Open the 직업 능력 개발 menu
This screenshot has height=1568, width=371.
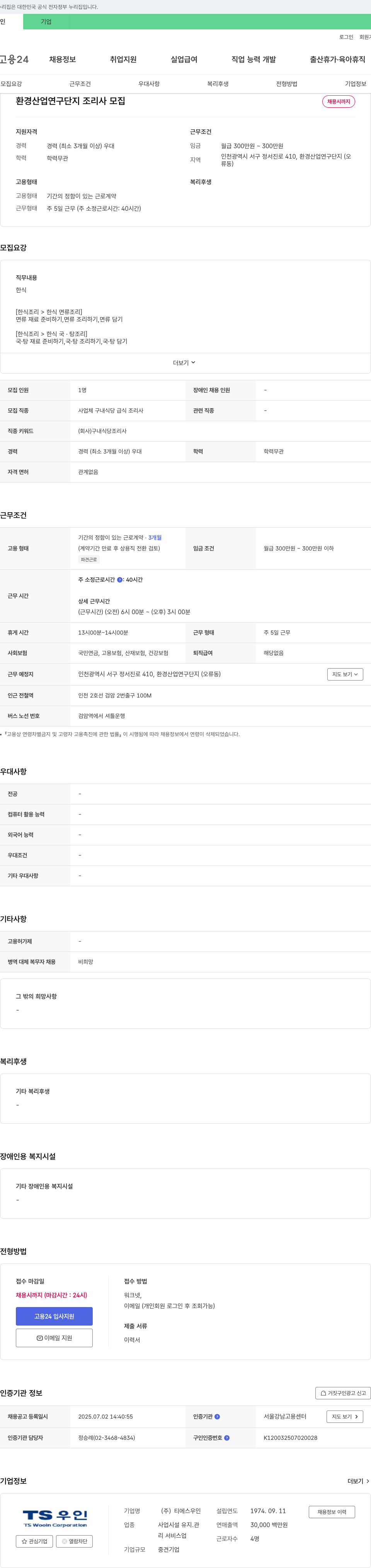click(x=254, y=59)
